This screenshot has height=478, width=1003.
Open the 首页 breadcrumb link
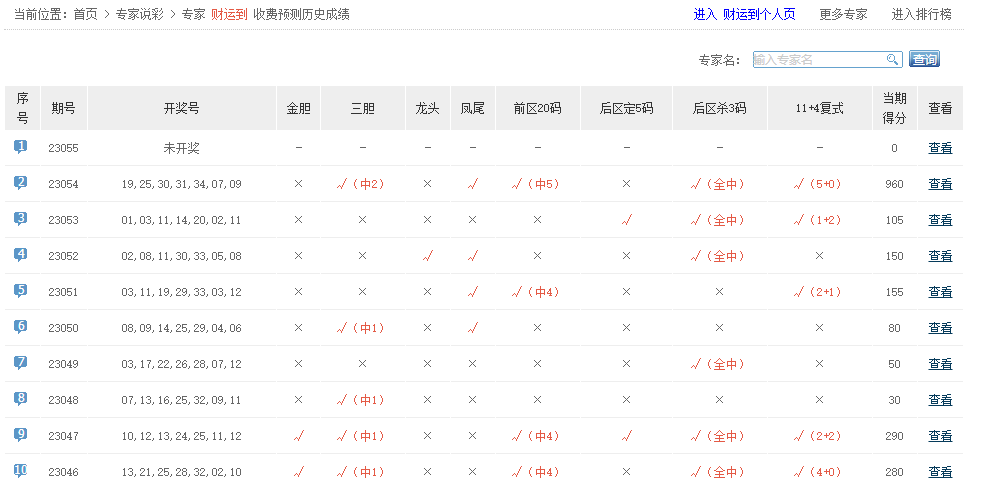coord(85,15)
